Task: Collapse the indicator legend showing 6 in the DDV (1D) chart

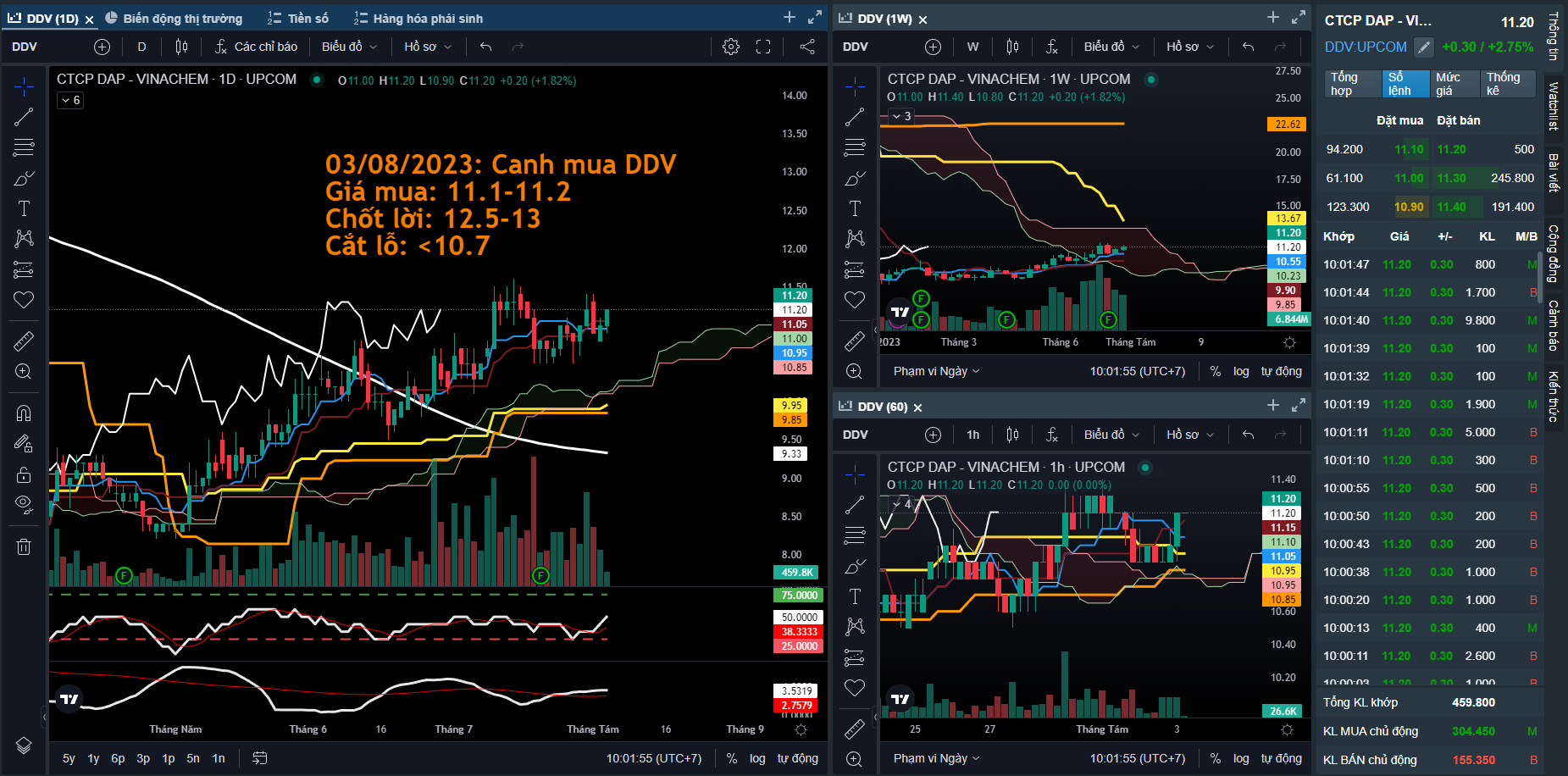Action: pyautogui.click(x=70, y=100)
